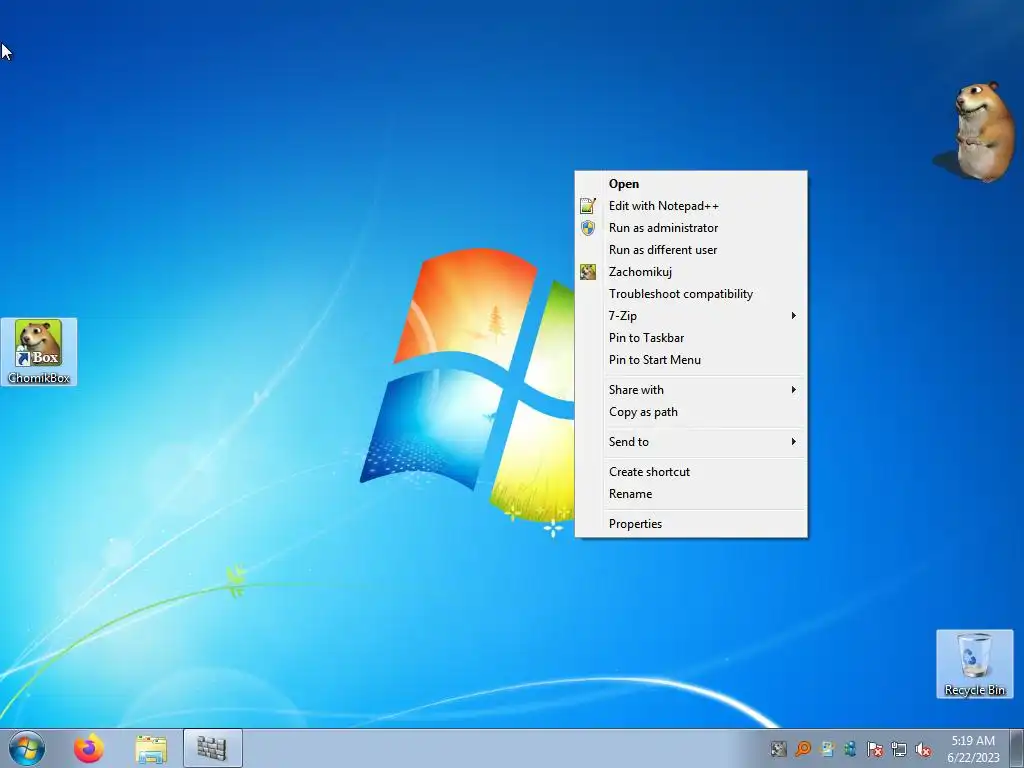1024x768 pixels.
Task: Expand the Share with submenu arrow
Action: coord(793,390)
